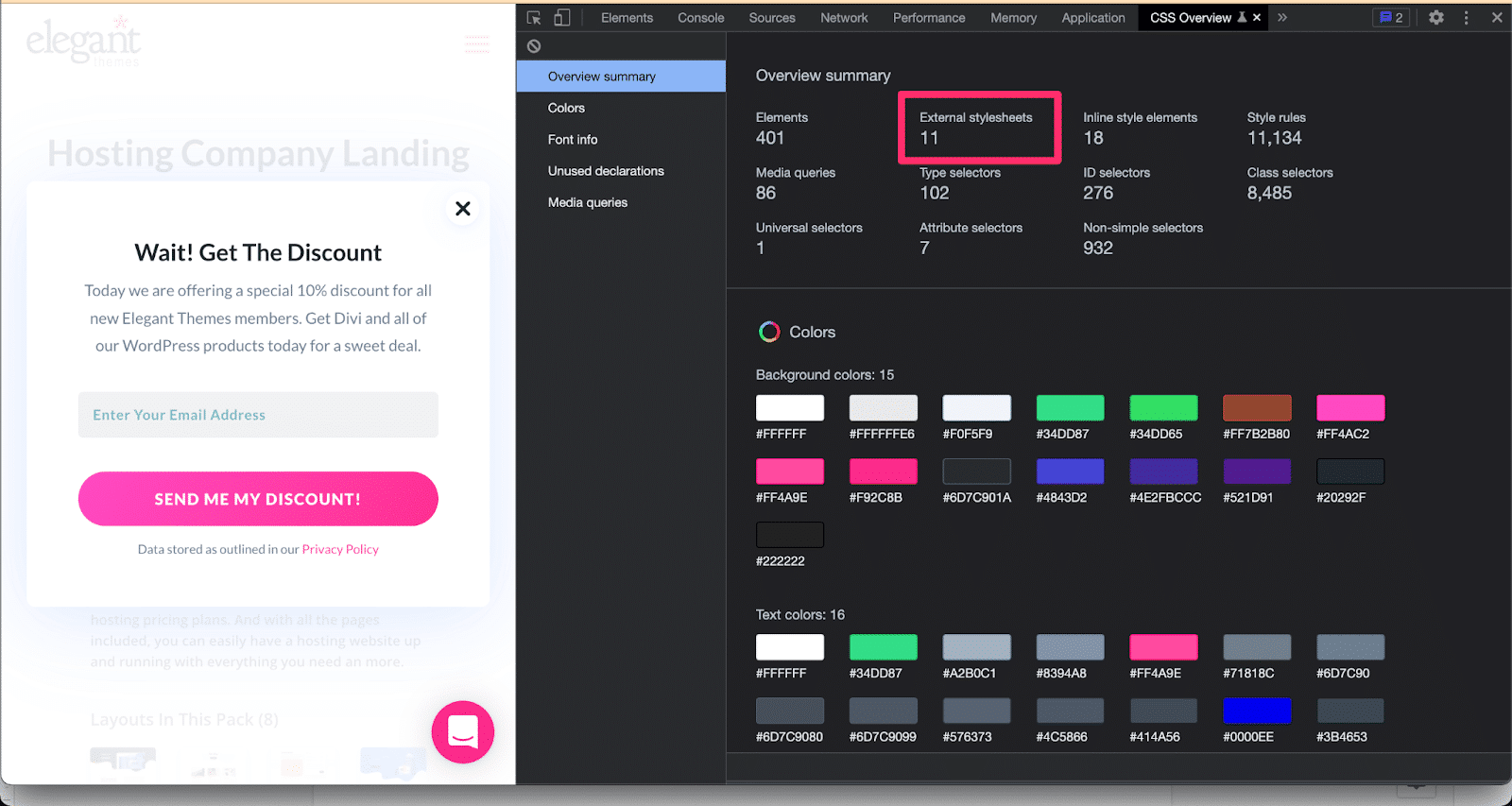The image size is (1512, 806).
Task: Select text color swatch #0000EE
Action: (x=1257, y=711)
